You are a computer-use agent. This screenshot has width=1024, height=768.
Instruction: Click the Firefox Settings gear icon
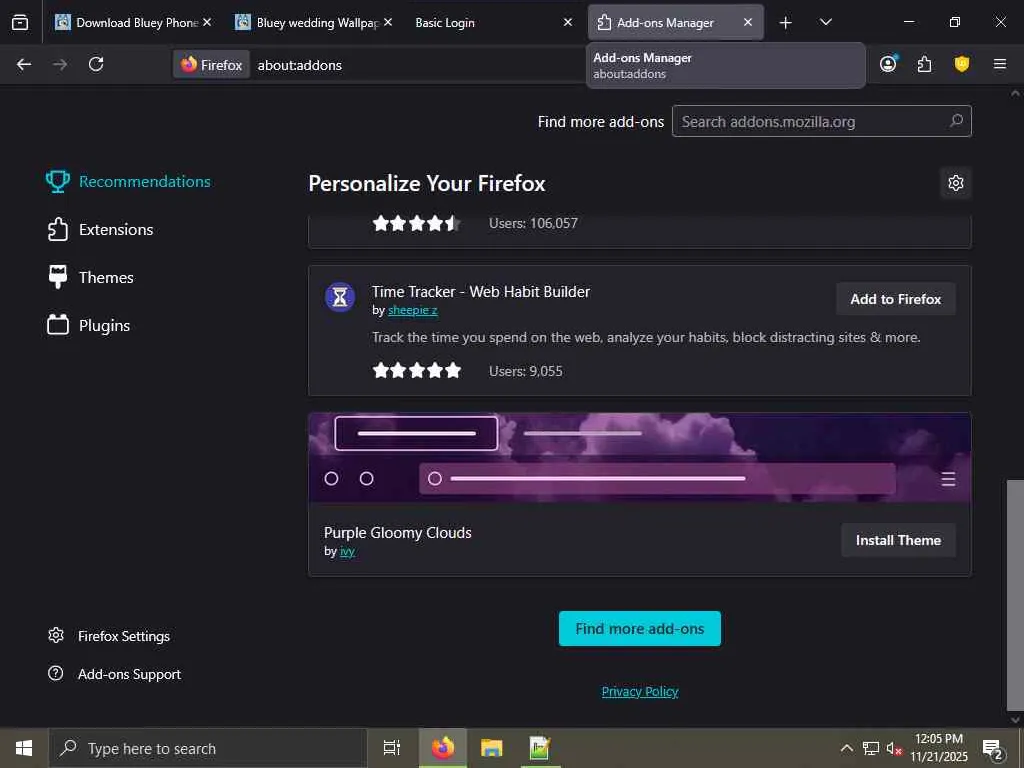[56, 635]
